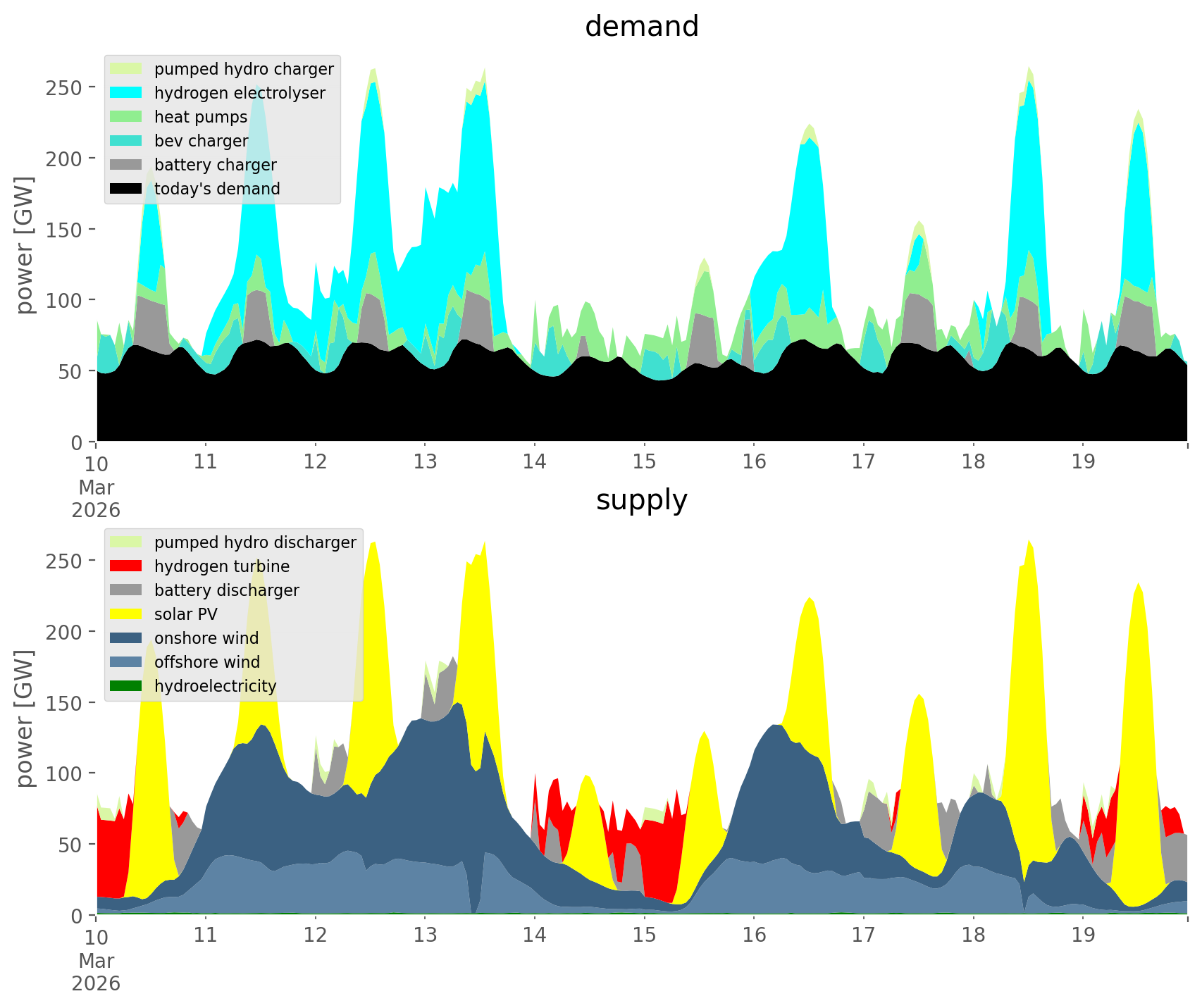Screen dimensions: 1202x1008
Task: Select the battery charger legend swatch
Action: [126, 165]
